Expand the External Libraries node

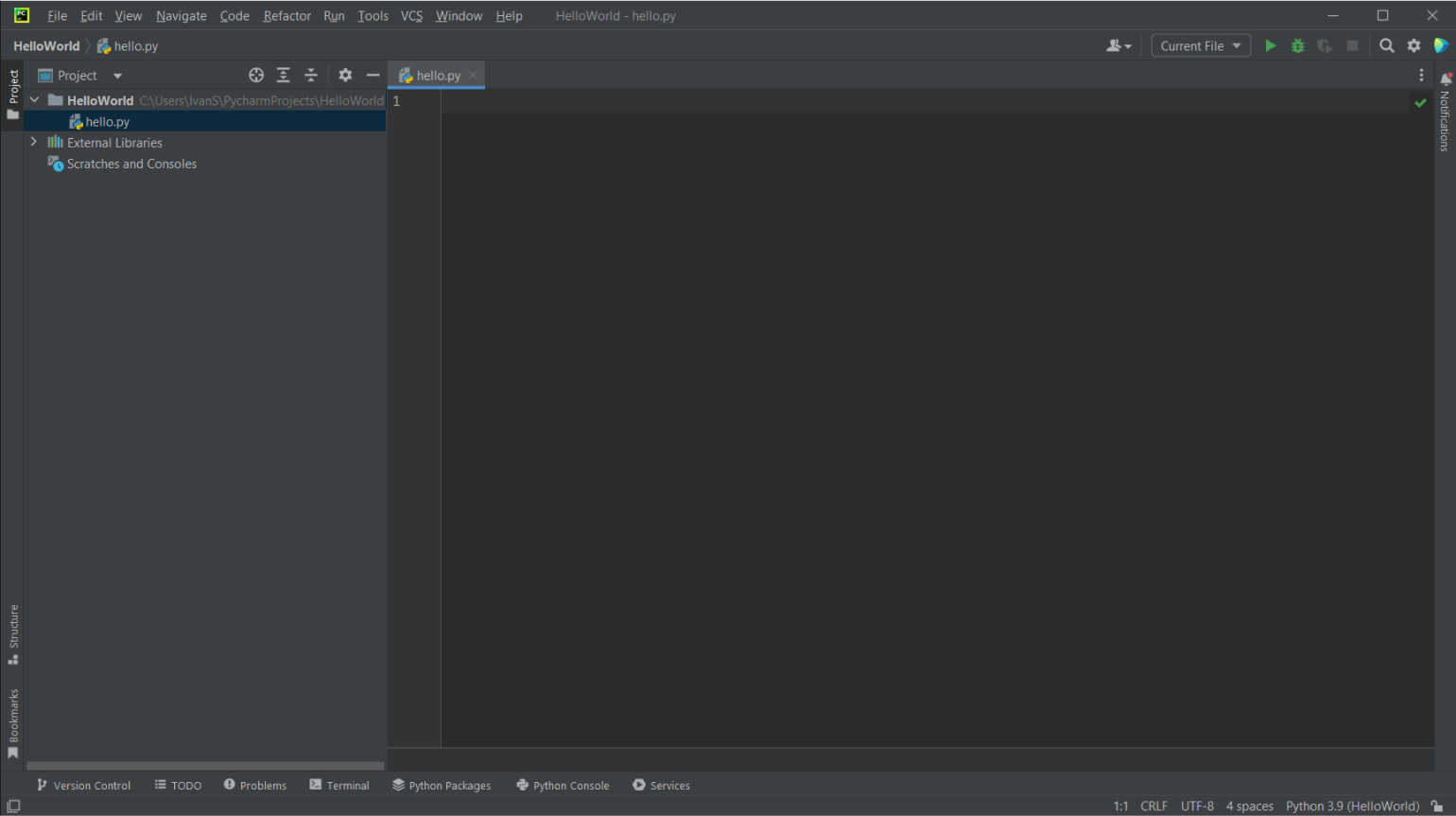34,142
